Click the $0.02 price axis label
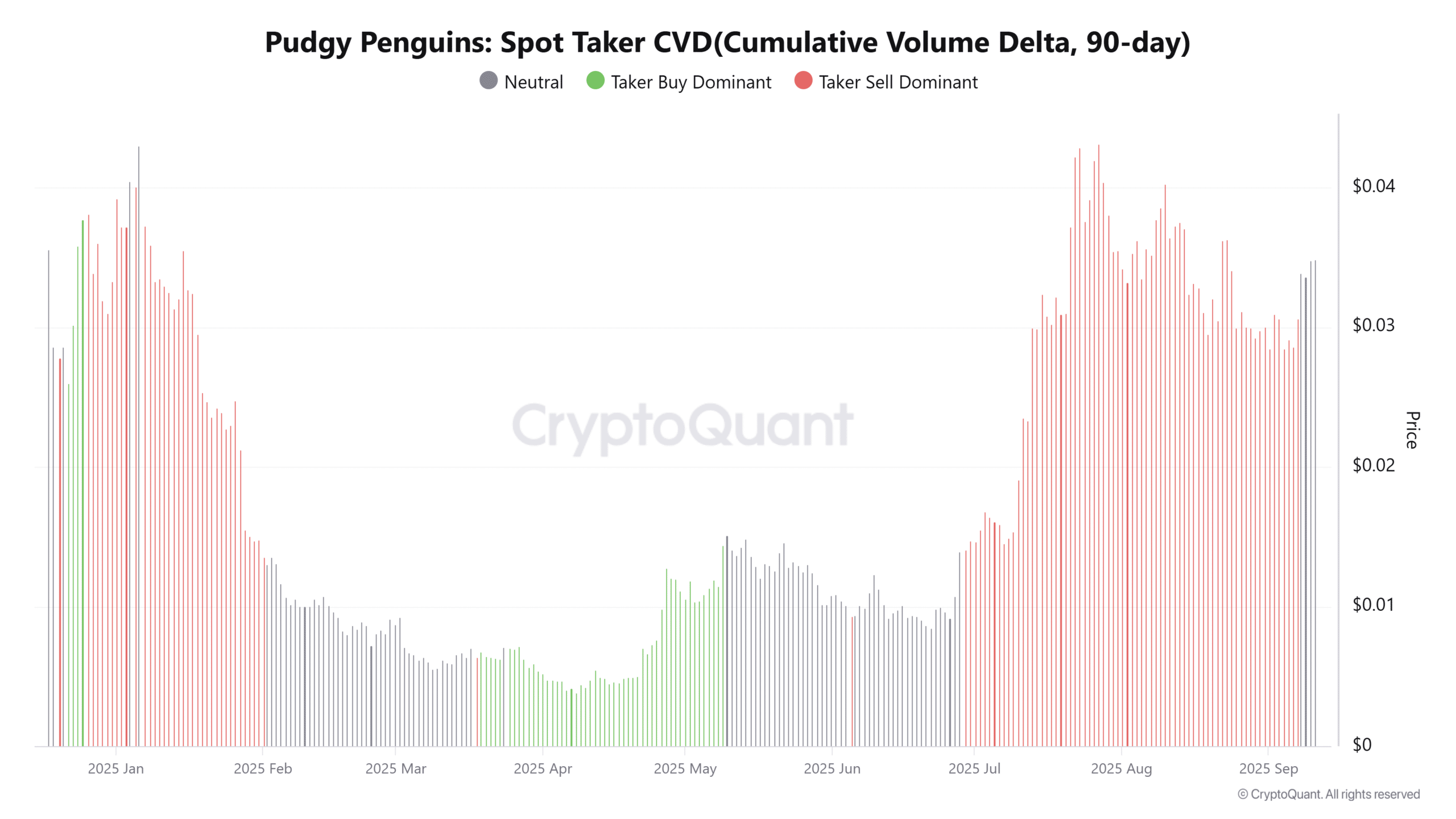The image size is (1456, 819). tap(1373, 465)
